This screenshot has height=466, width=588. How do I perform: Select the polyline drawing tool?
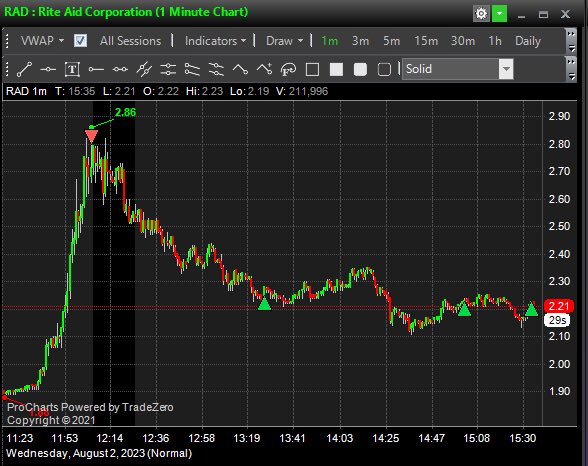click(x=240, y=69)
